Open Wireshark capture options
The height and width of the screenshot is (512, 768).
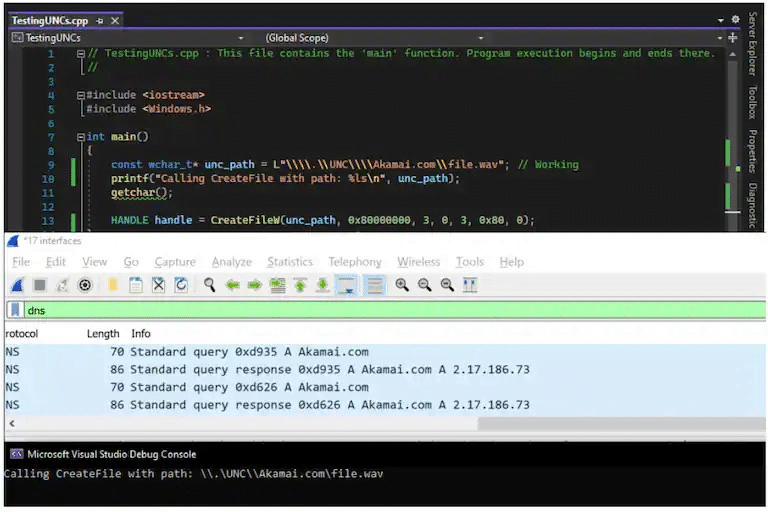[85, 285]
